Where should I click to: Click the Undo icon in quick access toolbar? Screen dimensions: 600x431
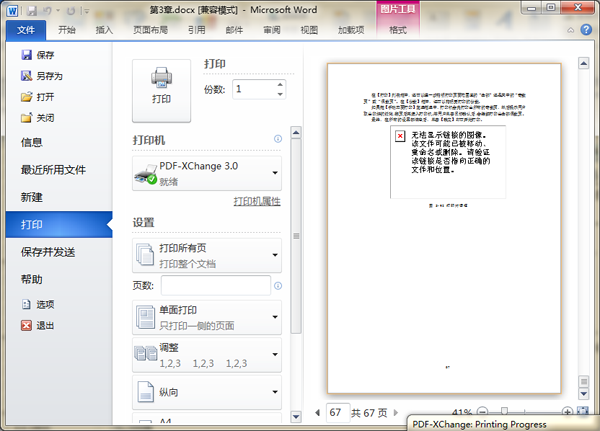tap(47, 11)
